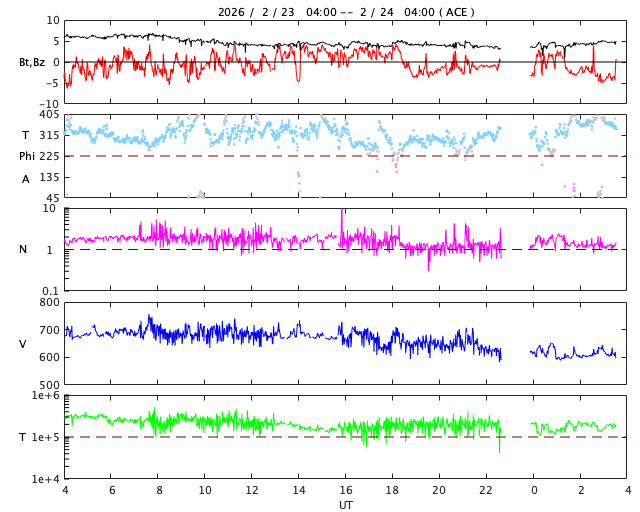Screen dimensions: 640x512
Task: Click the 0.1 tick on the density axis
Action: click(x=49, y=291)
